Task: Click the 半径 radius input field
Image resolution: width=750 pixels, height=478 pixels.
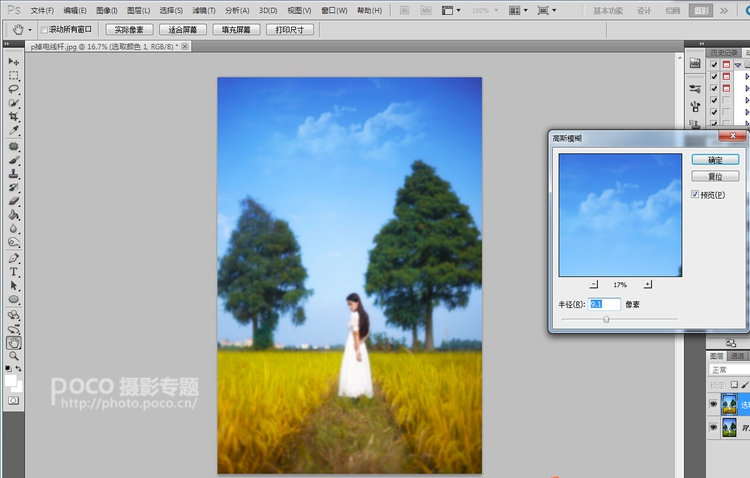Action: tap(604, 304)
